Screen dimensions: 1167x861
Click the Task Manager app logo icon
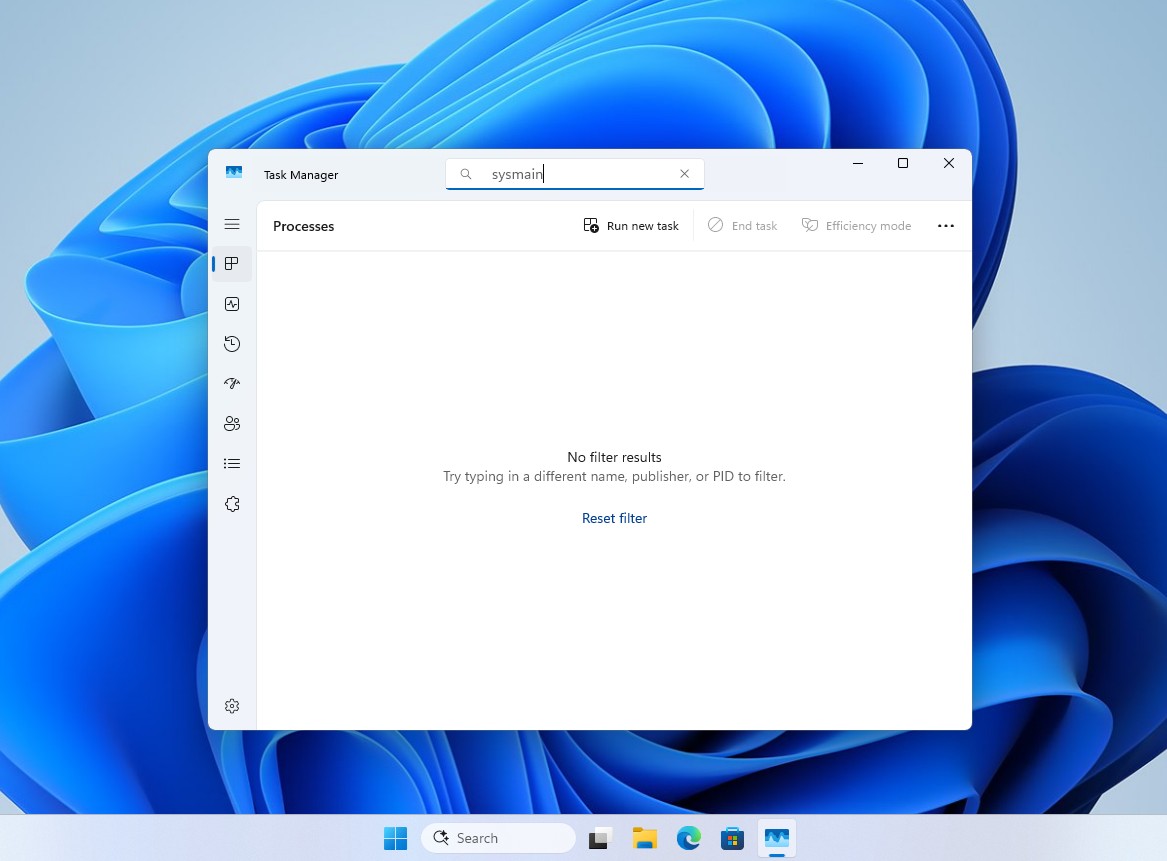(234, 173)
